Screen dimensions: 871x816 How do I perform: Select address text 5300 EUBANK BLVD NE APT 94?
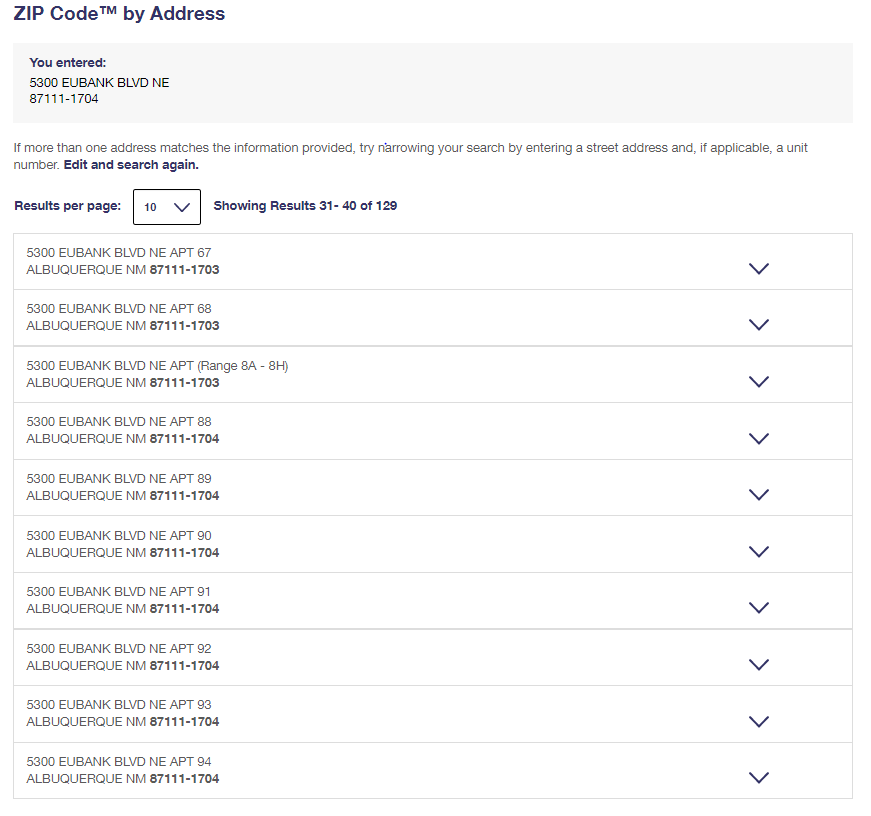[119, 762]
